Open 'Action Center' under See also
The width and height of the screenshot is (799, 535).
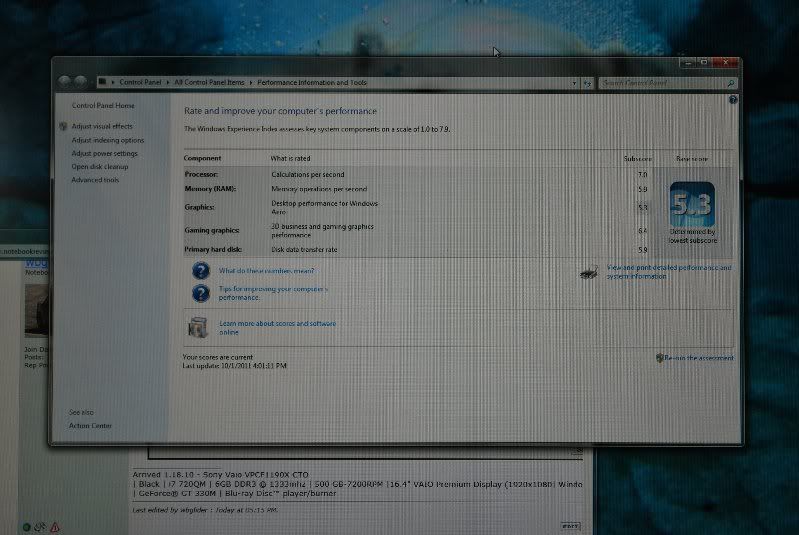[90, 425]
